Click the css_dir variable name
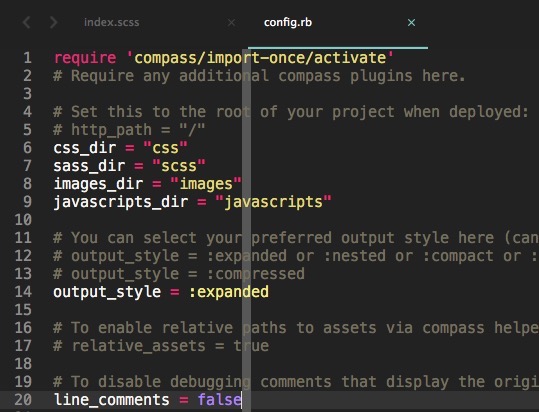 [85, 148]
